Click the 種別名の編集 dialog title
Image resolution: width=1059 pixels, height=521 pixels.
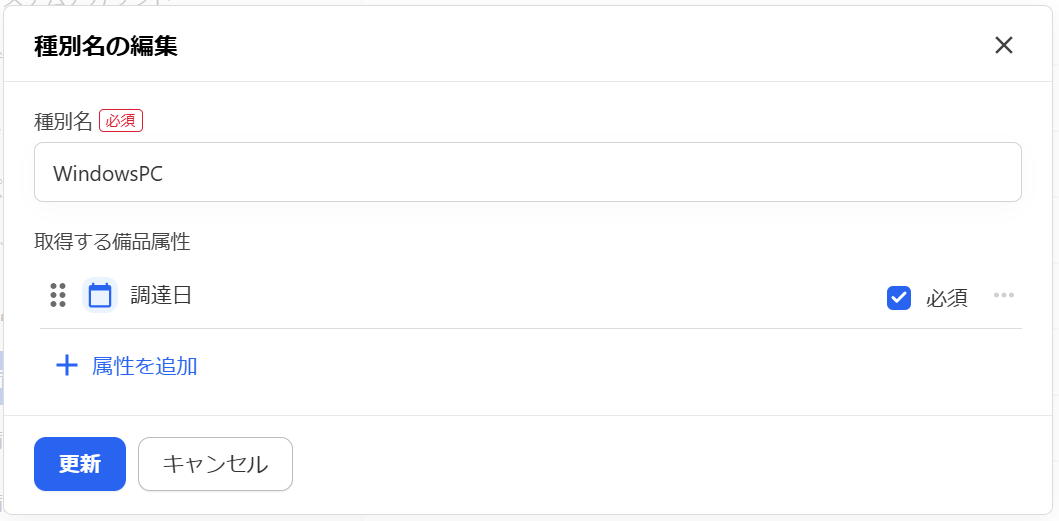point(106,47)
